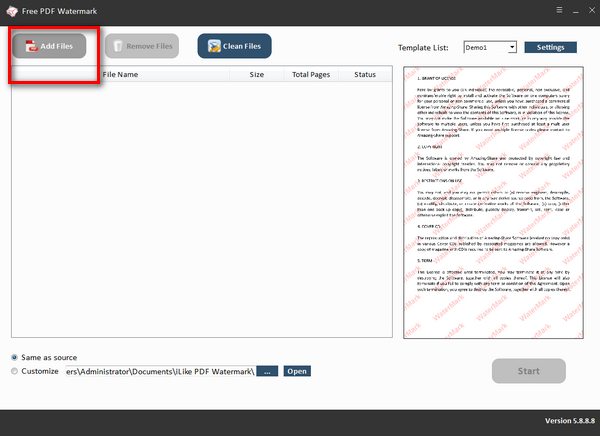Image resolution: width=600 pixels, height=436 pixels.
Task: Close the Free PDF Watermark window
Action: [592, 10]
